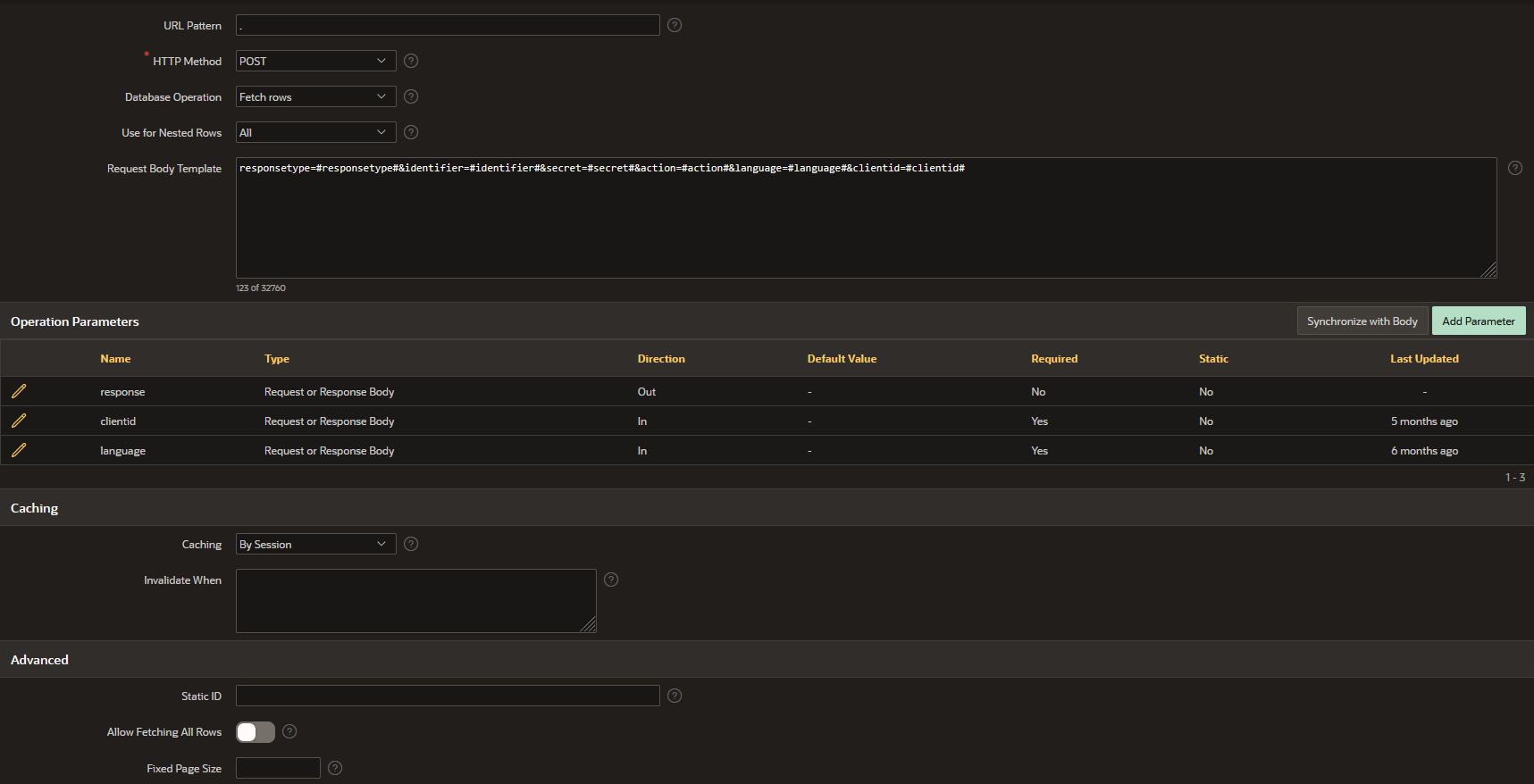Click Add Parameter button
Viewport: 1534px width, 784px height.
click(x=1479, y=321)
